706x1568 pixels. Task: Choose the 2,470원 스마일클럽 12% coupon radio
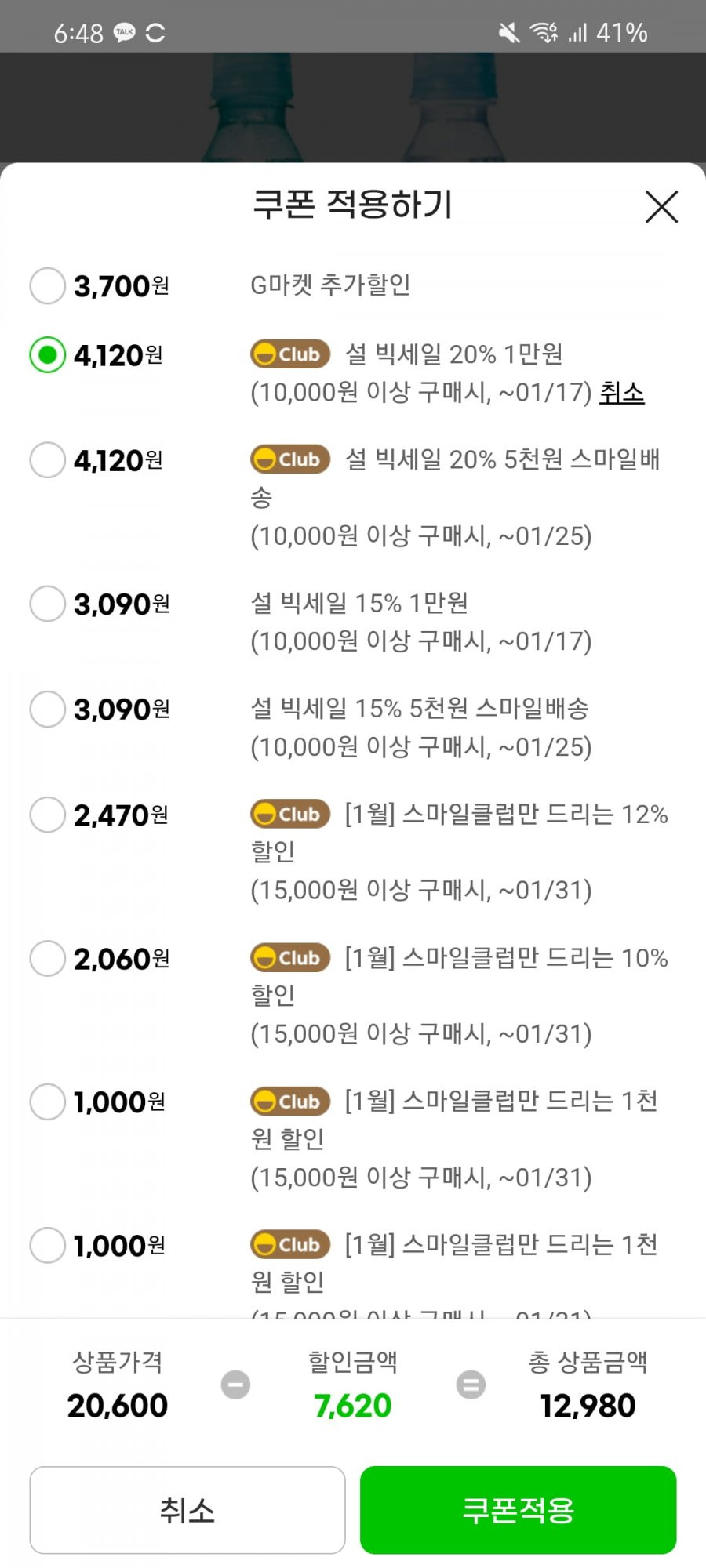point(47,815)
